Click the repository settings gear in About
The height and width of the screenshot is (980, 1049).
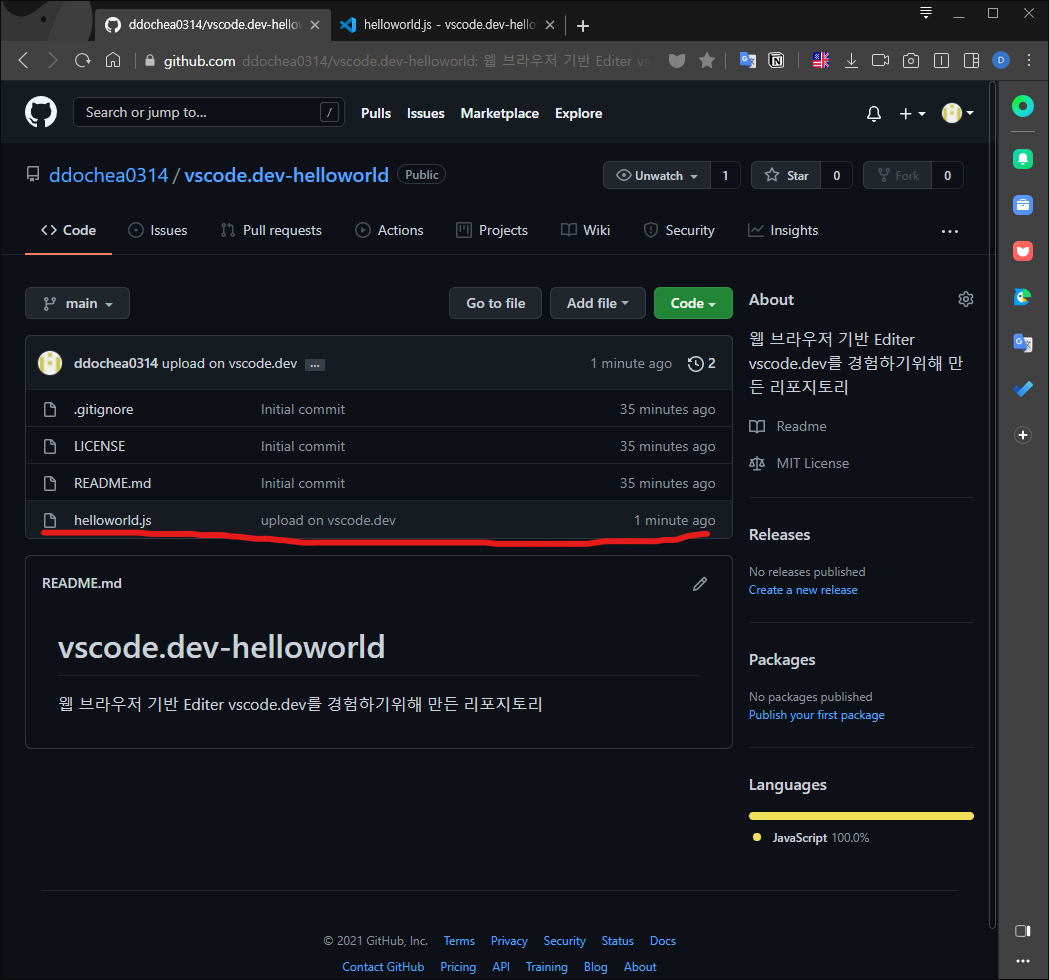pyautogui.click(x=965, y=299)
